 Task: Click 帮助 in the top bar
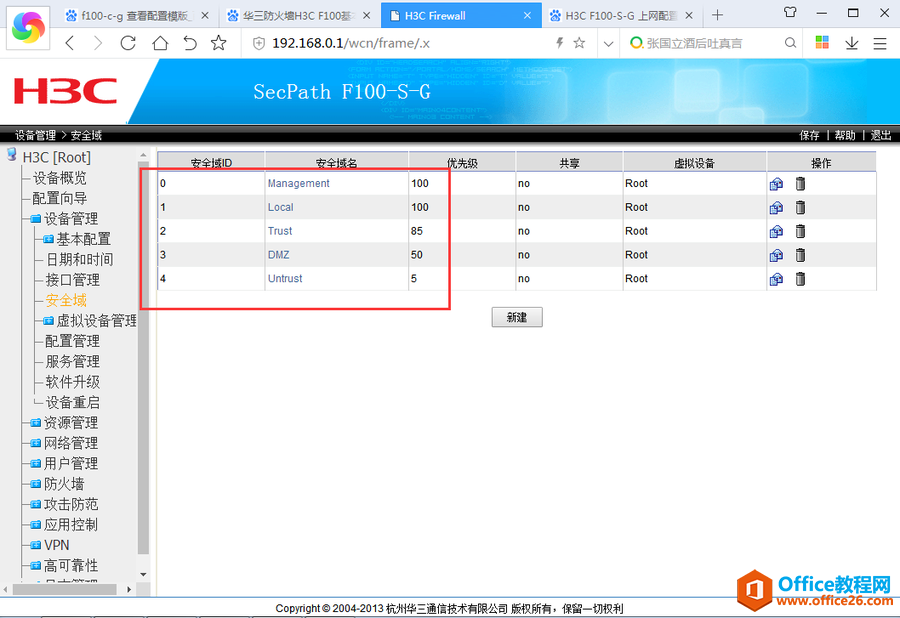click(x=845, y=135)
